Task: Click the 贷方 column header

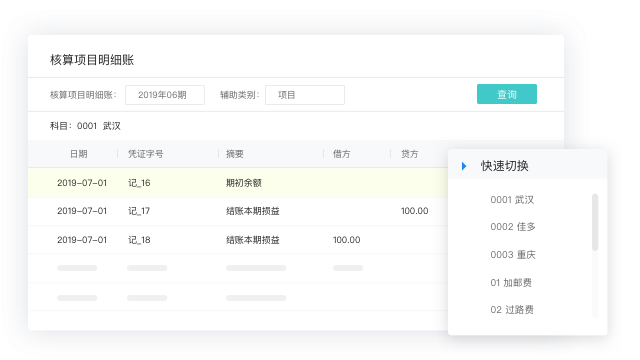Action: (409, 154)
